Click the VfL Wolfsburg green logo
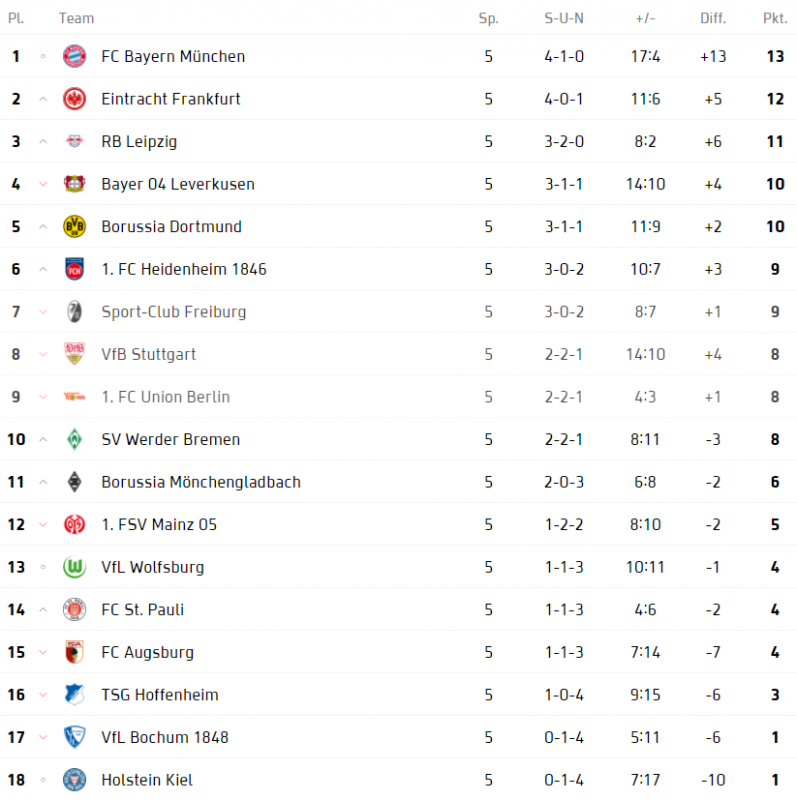797x800 pixels. 74,567
